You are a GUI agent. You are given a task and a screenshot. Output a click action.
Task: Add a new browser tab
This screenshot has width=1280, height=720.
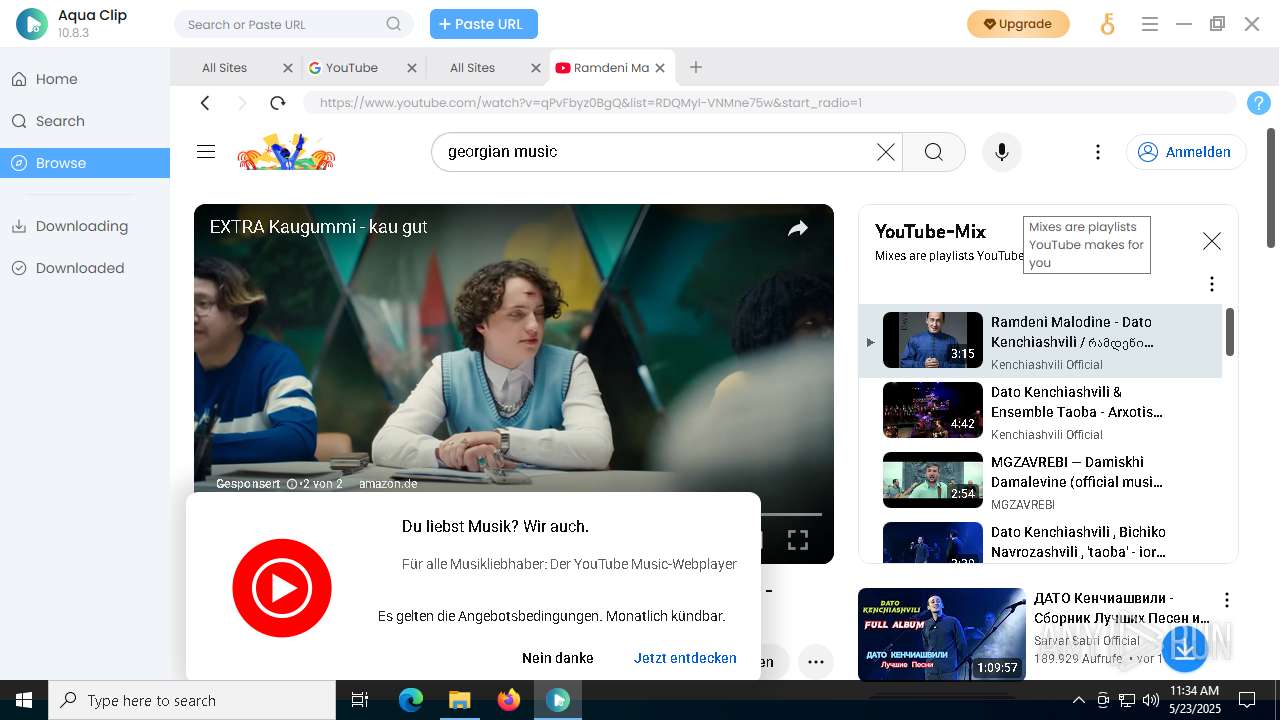click(x=696, y=67)
